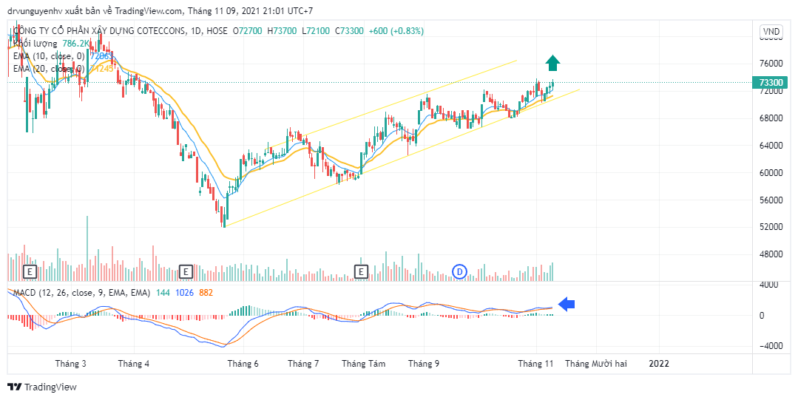Image resolution: width=798 pixels, height=400 pixels.
Task: Click the Tháng 4 time axis label
Action: (134, 364)
